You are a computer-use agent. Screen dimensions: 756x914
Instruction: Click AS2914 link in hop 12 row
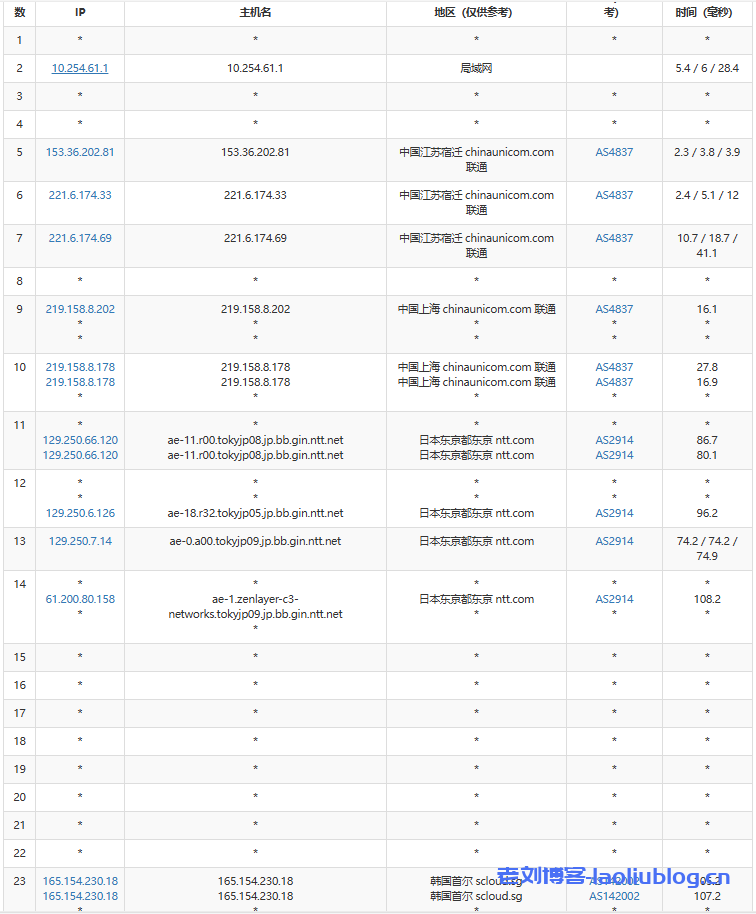[x=614, y=513]
